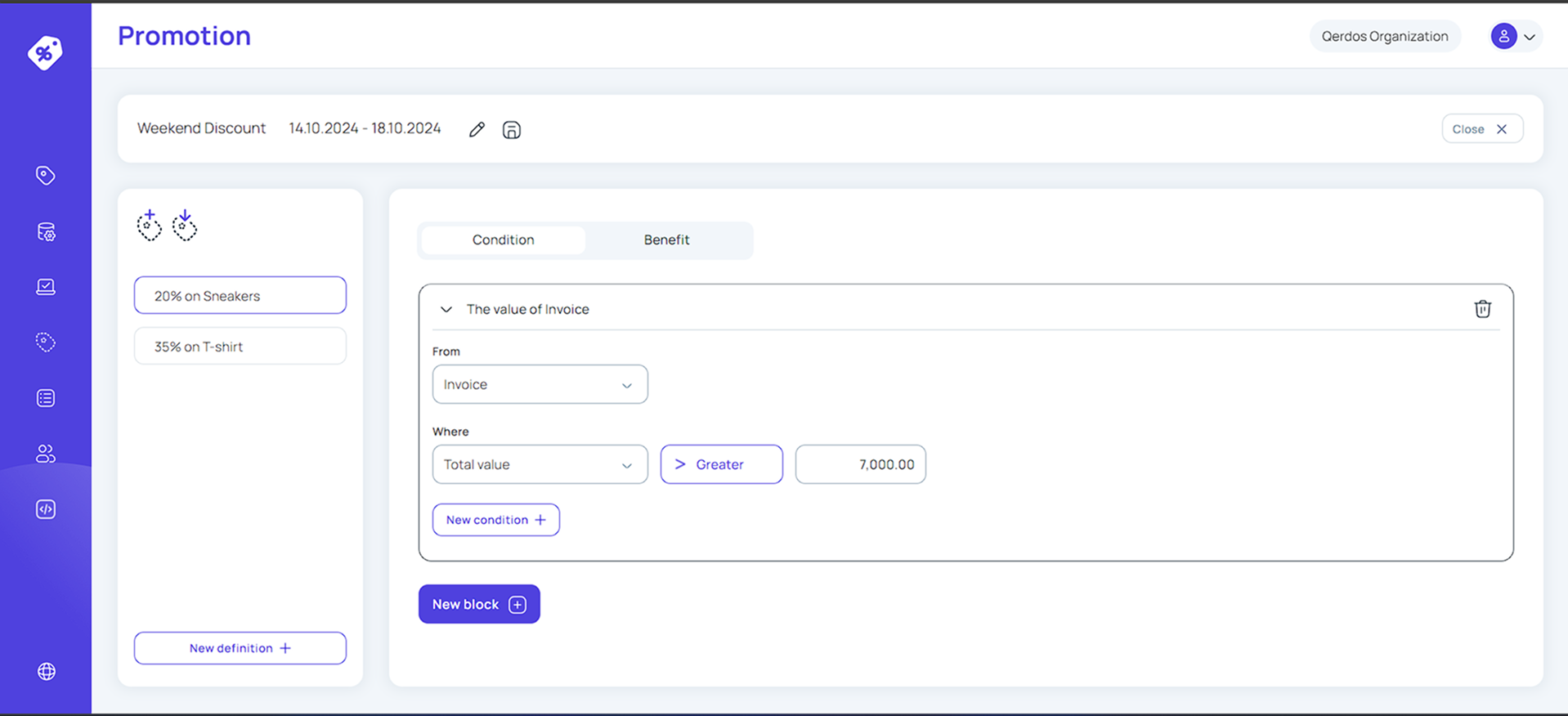Collapse The value of Invoice block
Screen dimensions: 1568x716
(446, 310)
